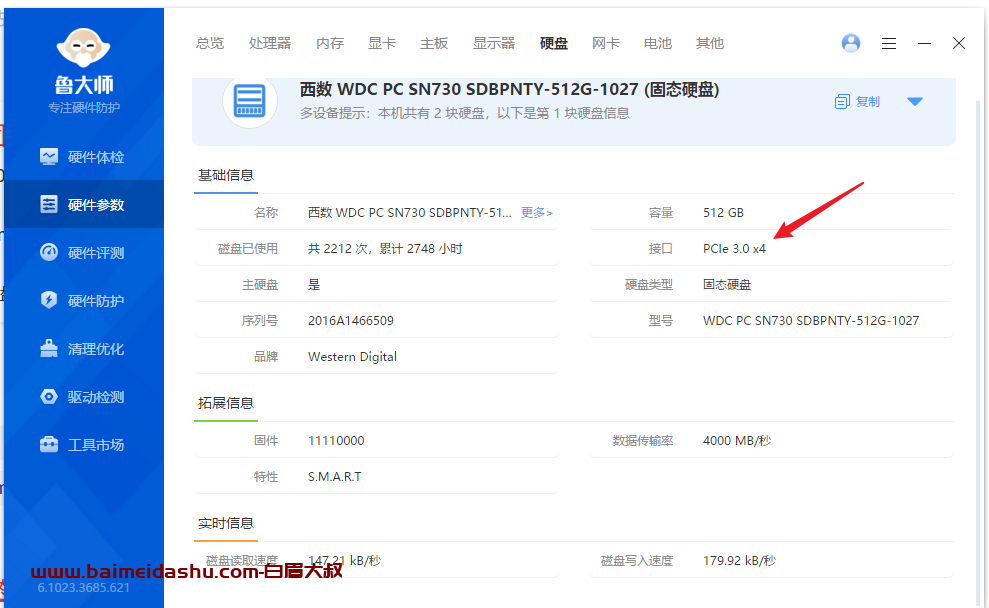Viewport: 989px width, 608px height.
Task: Switch to the 处理器 tab
Action: click(x=270, y=43)
